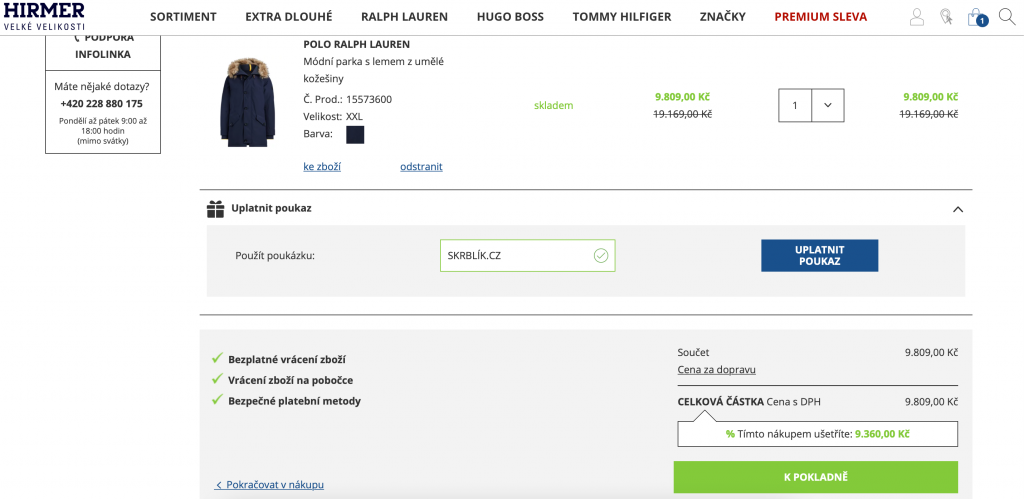Open the SORTIMENT menu

[x=184, y=17]
